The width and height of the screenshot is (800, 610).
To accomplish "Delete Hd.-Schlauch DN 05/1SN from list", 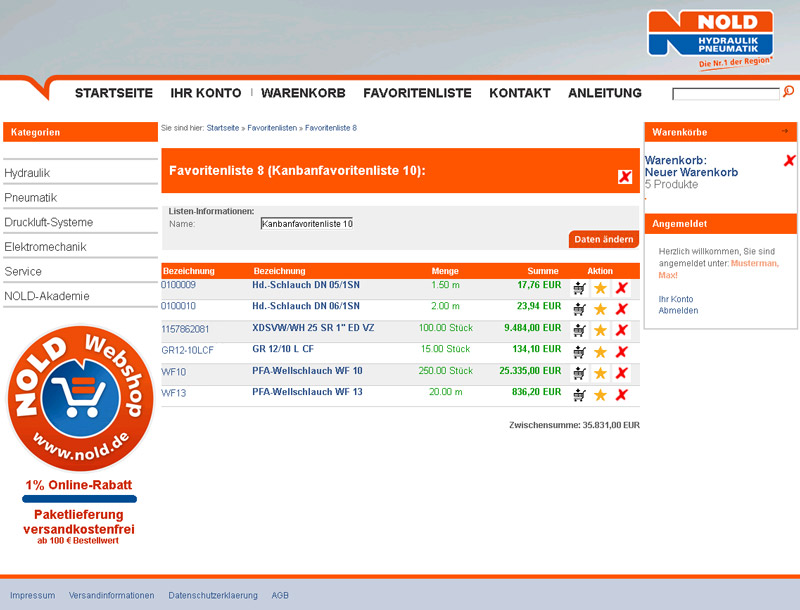I will (x=621, y=288).
